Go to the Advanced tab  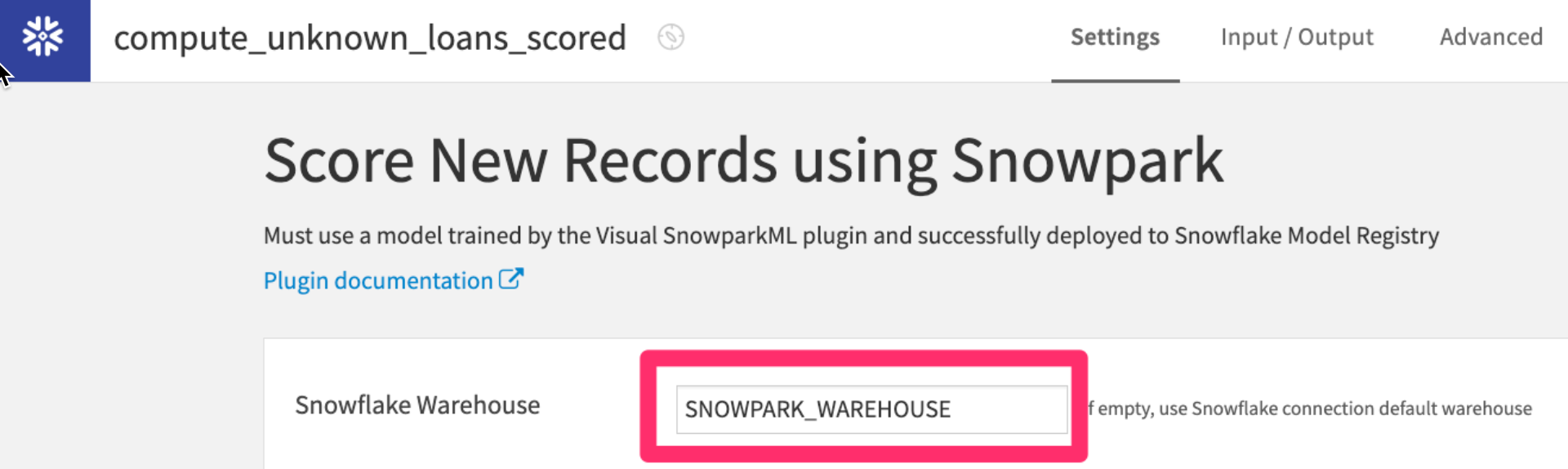[x=1490, y=38]
